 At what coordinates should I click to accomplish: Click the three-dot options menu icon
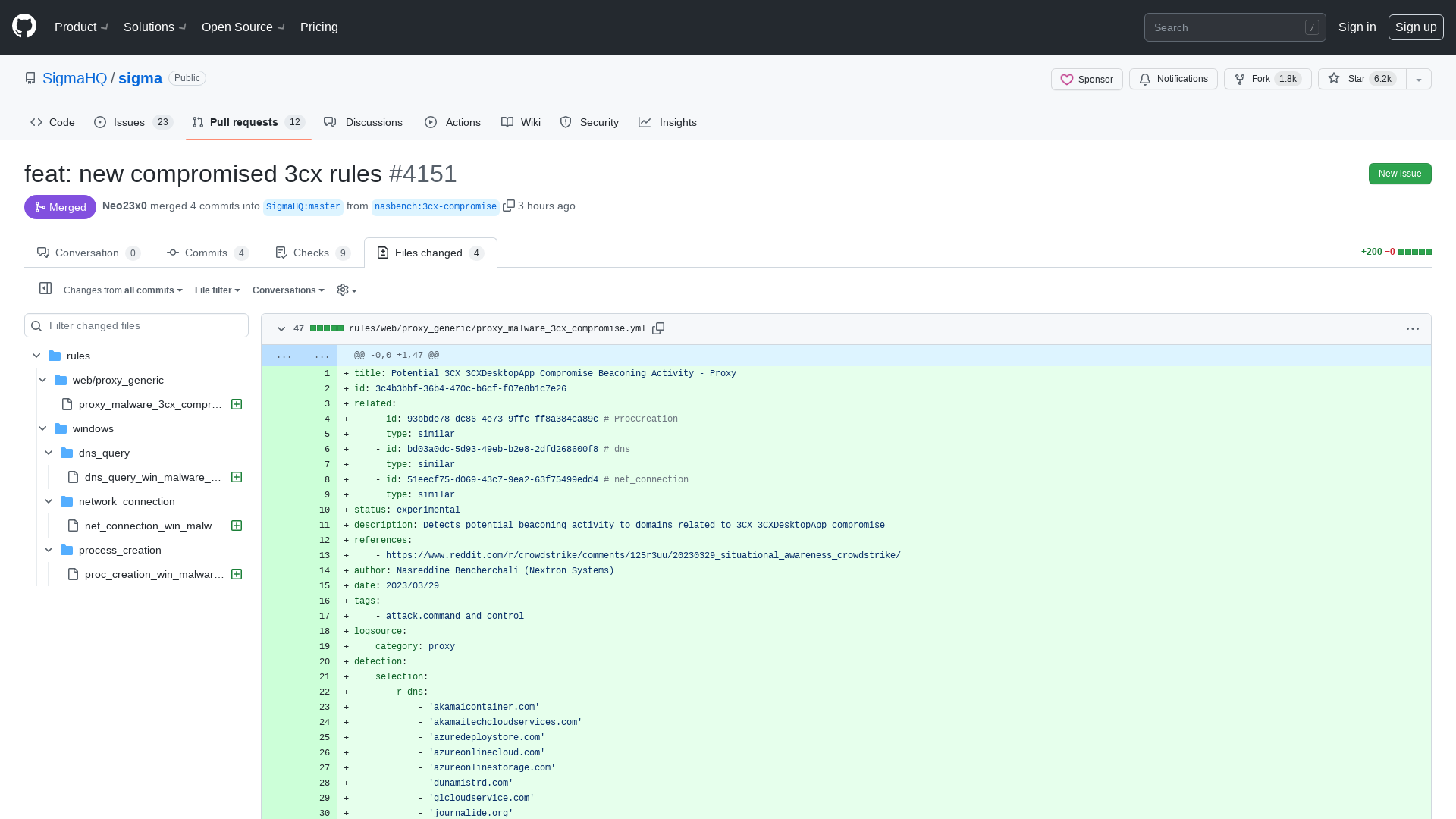tap(1412, 328)
